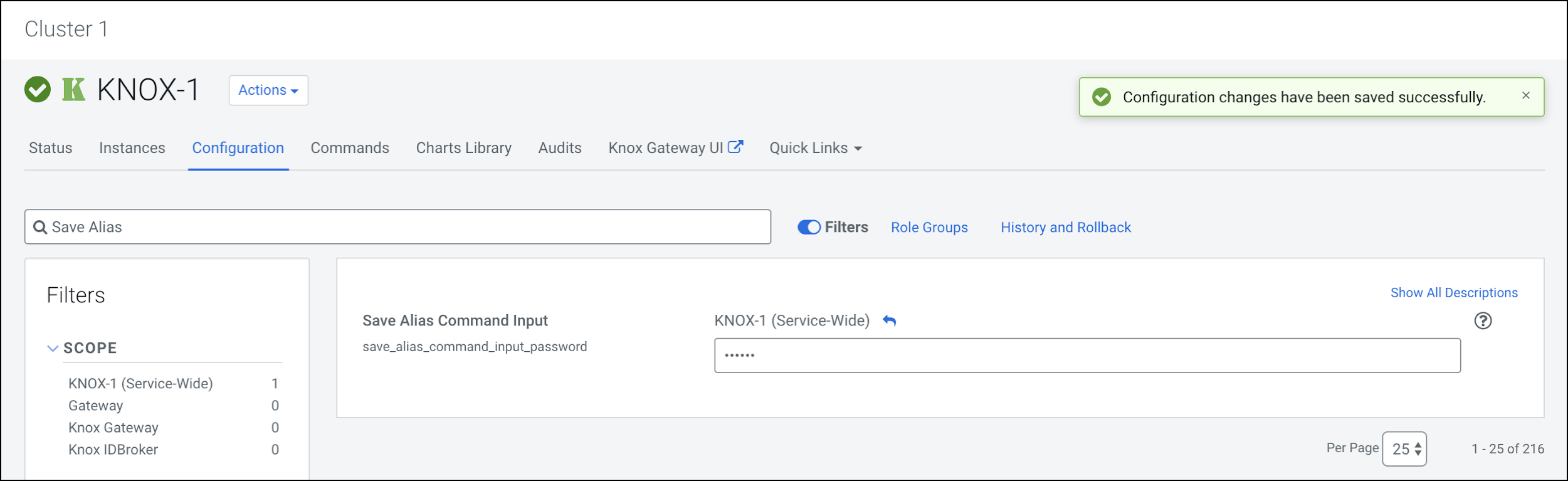This screenshot has height=481, width=1568.
Task: Click the green KNOX service health checkmark
Action: 38,90
